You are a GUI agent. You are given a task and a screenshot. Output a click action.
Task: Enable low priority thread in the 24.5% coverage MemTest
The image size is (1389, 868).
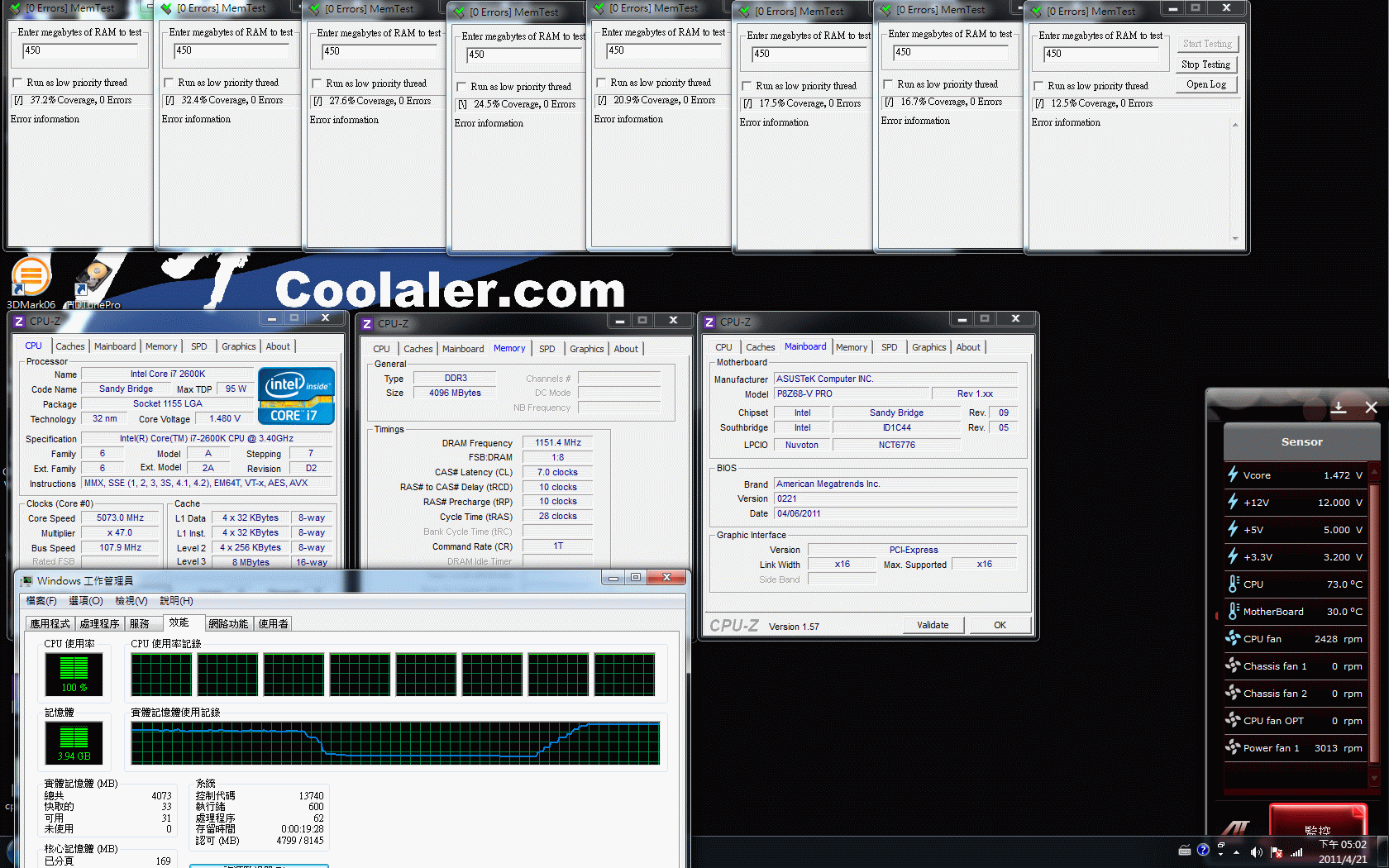462,87
